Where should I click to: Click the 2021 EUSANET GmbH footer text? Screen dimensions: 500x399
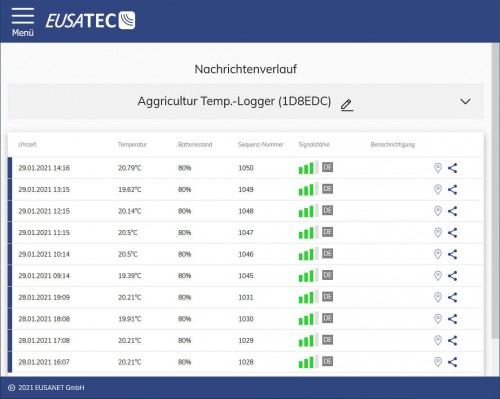click(51, 388)
